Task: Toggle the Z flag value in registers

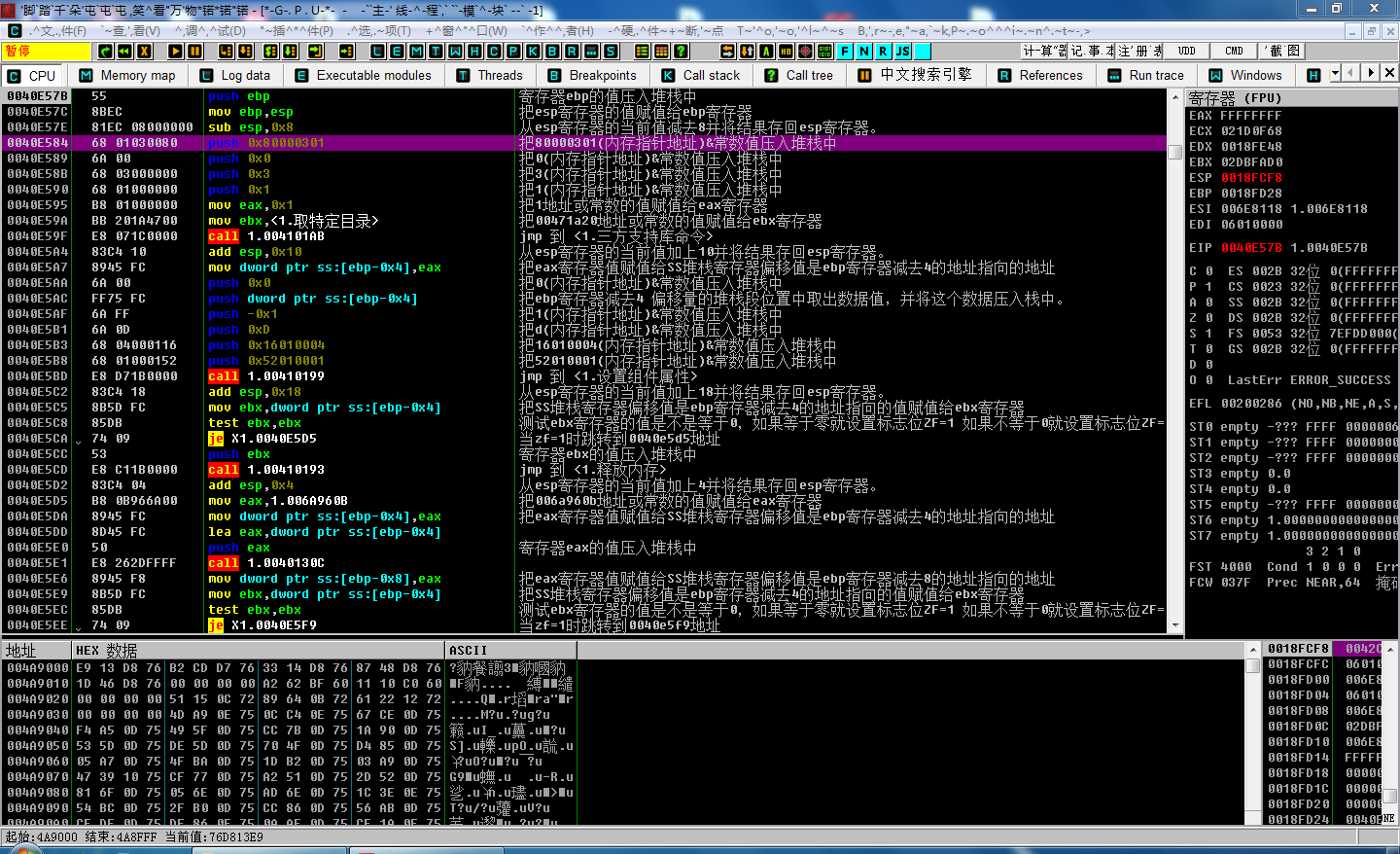Action: click(1209, 318)
